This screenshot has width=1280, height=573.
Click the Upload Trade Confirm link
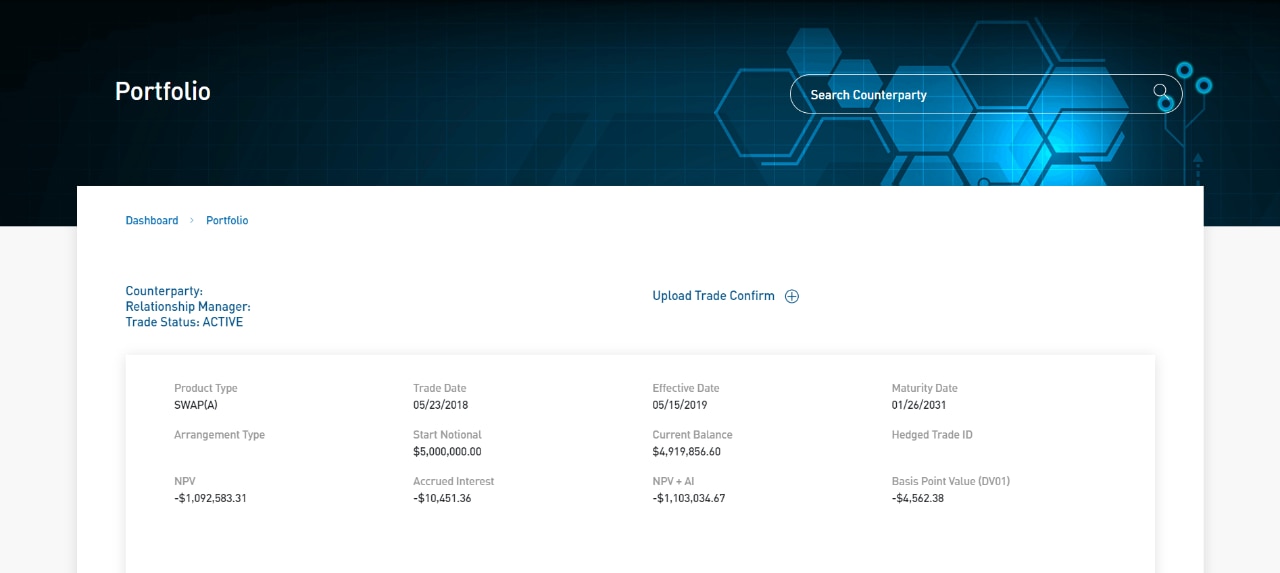(x=713, y=296)
